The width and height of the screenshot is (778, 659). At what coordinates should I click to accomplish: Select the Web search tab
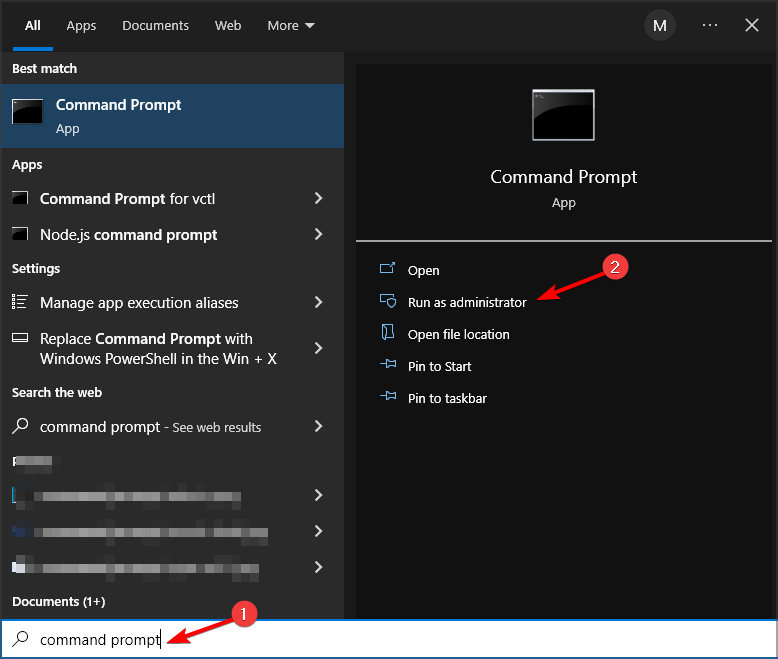[228, 26]
